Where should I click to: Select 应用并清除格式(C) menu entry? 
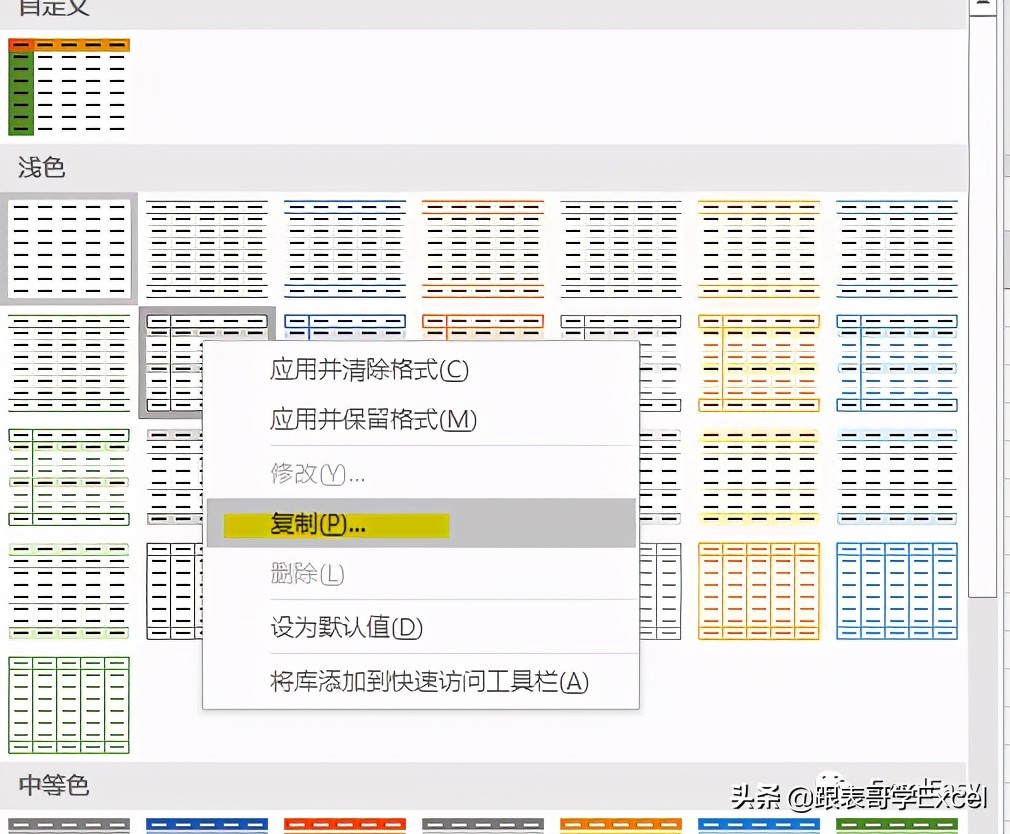click(x=421, y=370)
